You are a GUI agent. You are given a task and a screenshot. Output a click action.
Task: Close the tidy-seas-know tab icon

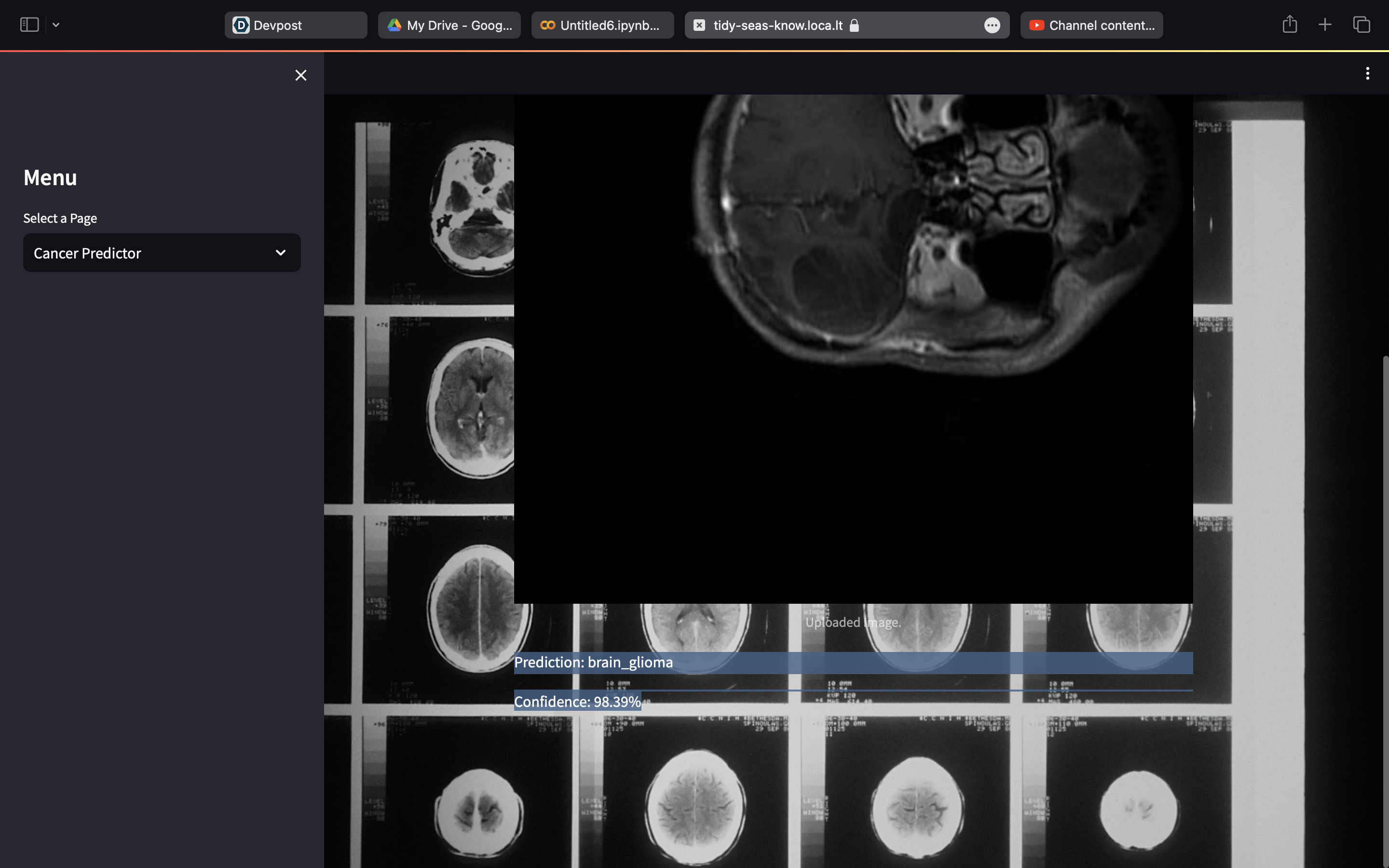coord(699,25)
